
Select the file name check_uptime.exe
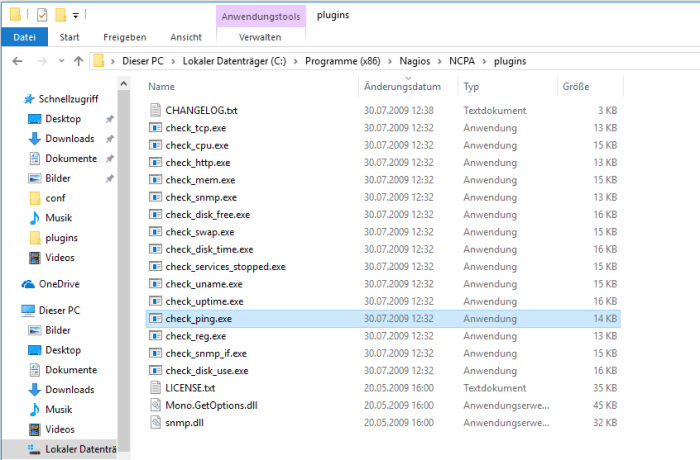pyautogui.click(x=204, y=301)
